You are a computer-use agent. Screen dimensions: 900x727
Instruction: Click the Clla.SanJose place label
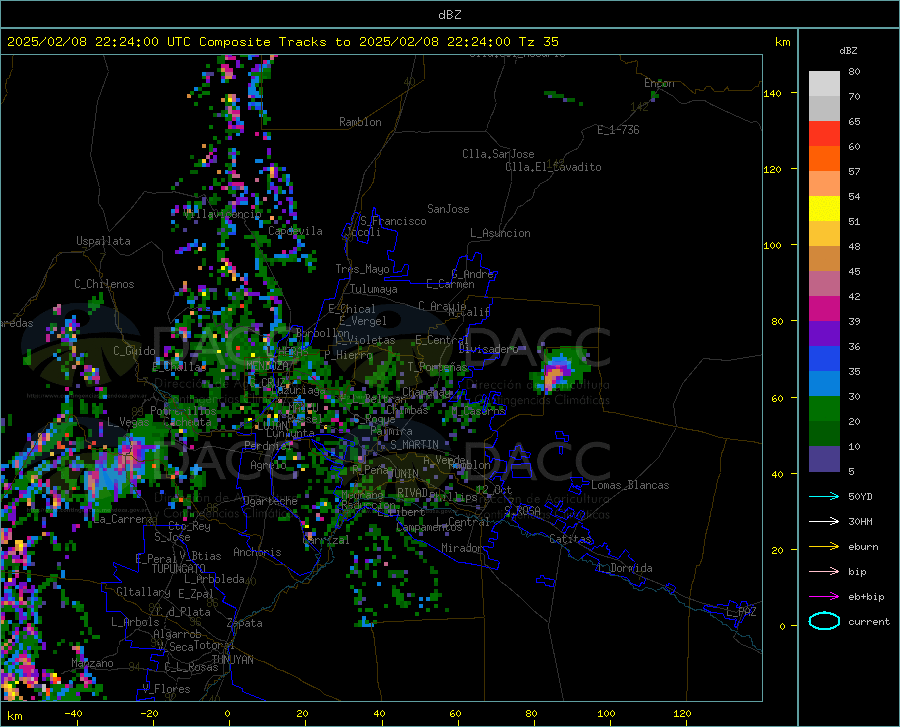coord(498,154)
